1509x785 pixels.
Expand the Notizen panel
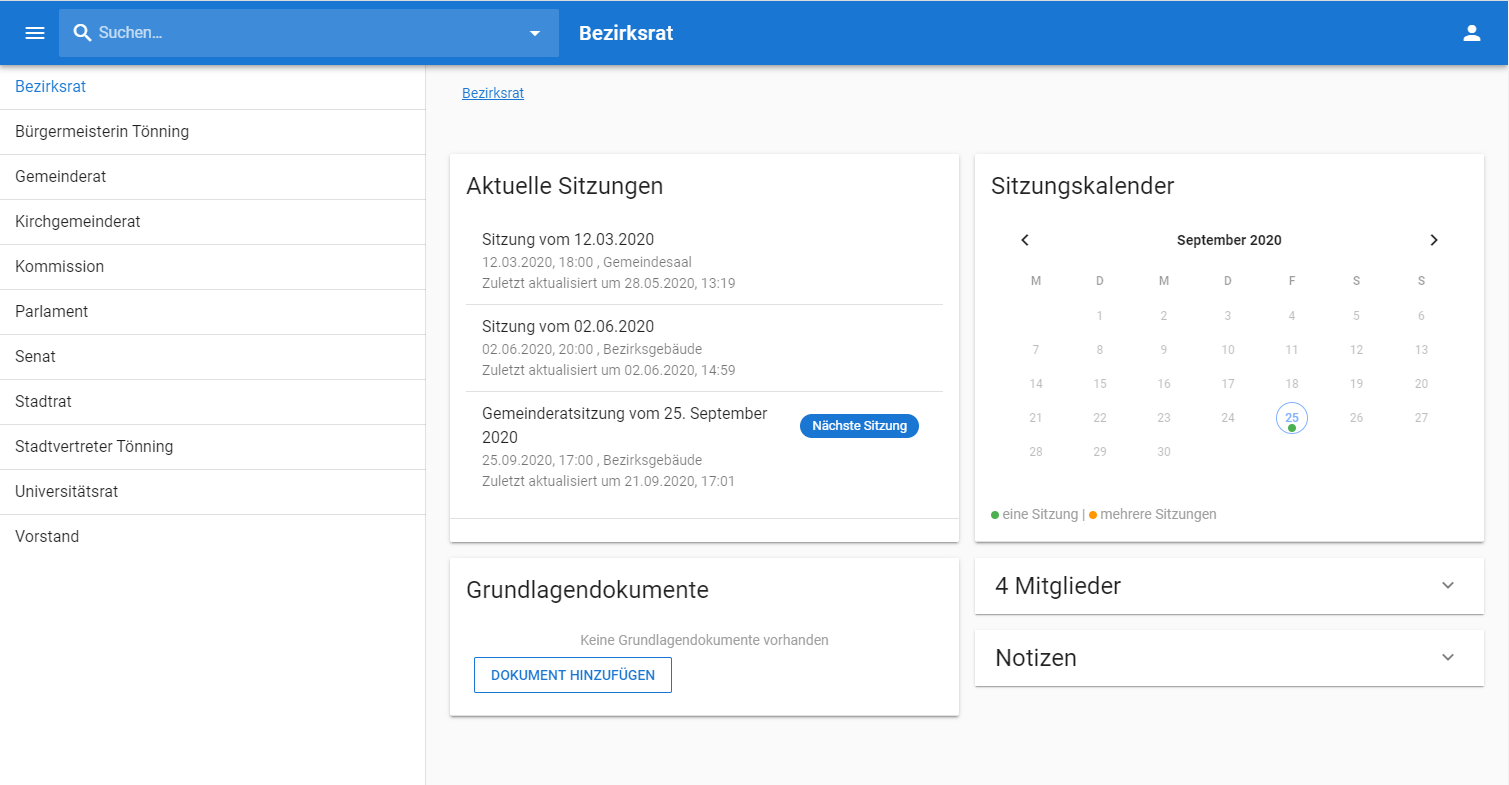click(x=1447, y=658)
